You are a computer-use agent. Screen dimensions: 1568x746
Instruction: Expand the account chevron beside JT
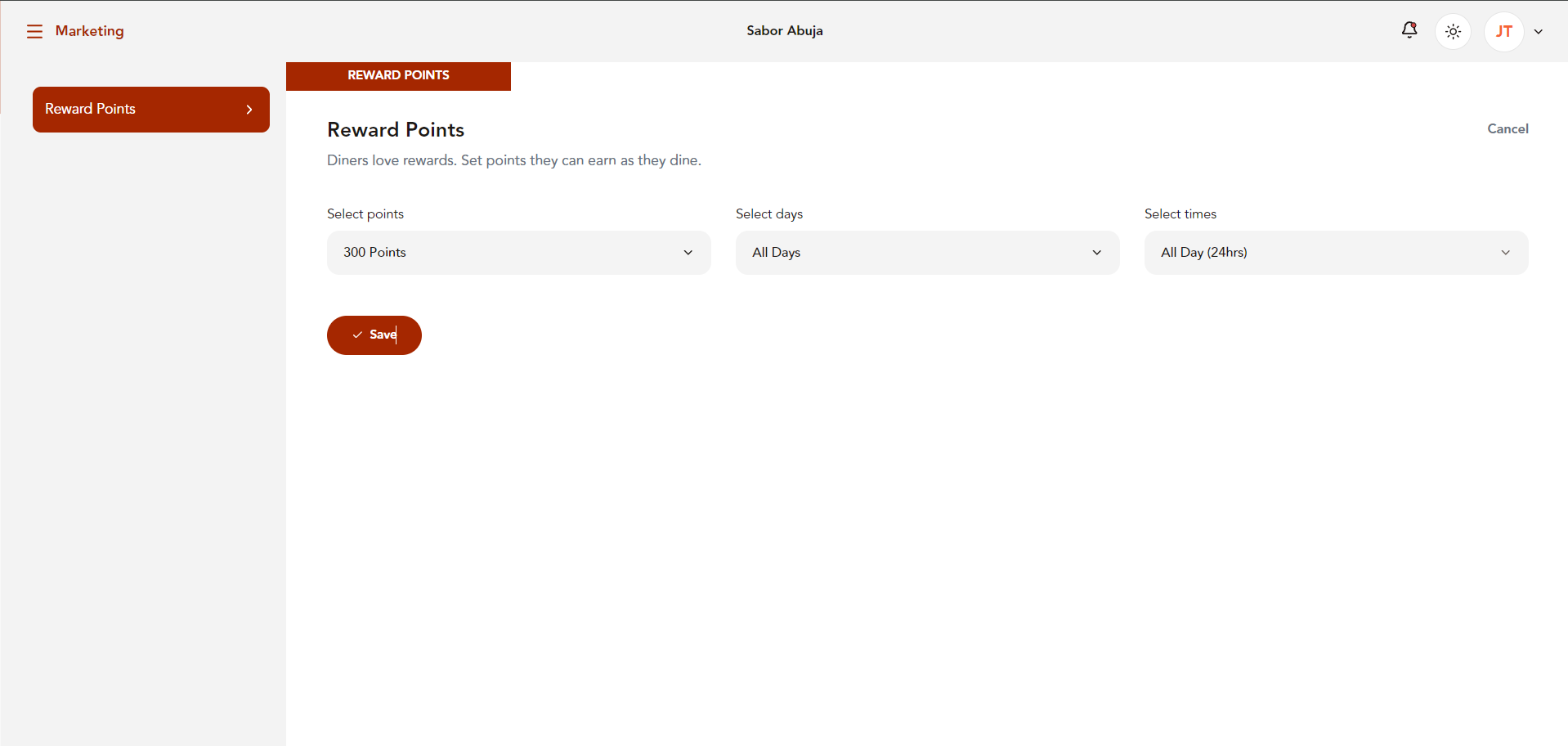(1539, 32)
